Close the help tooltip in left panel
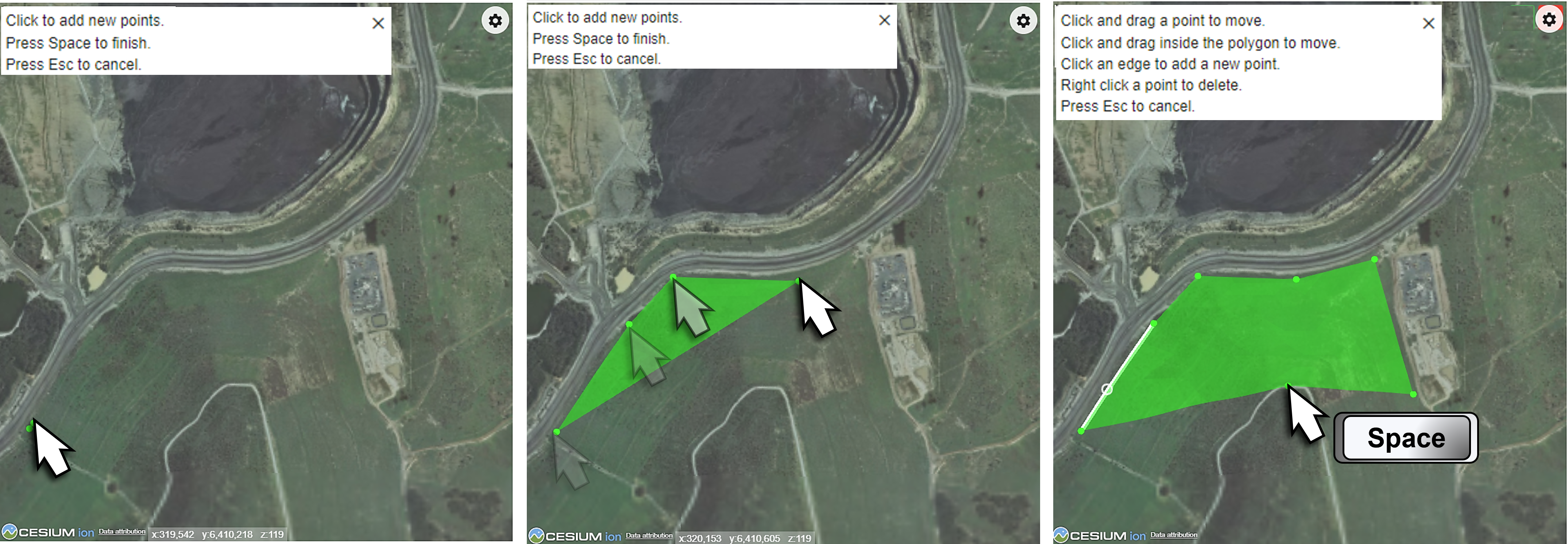 tap(378, 23)
